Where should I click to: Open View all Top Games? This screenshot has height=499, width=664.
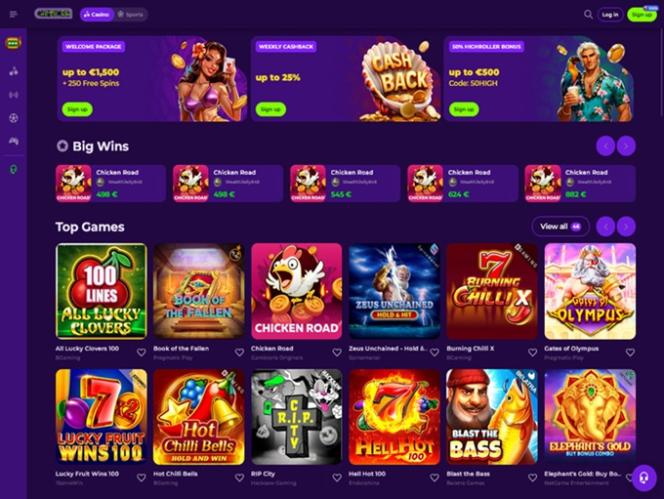pos(560,227)
